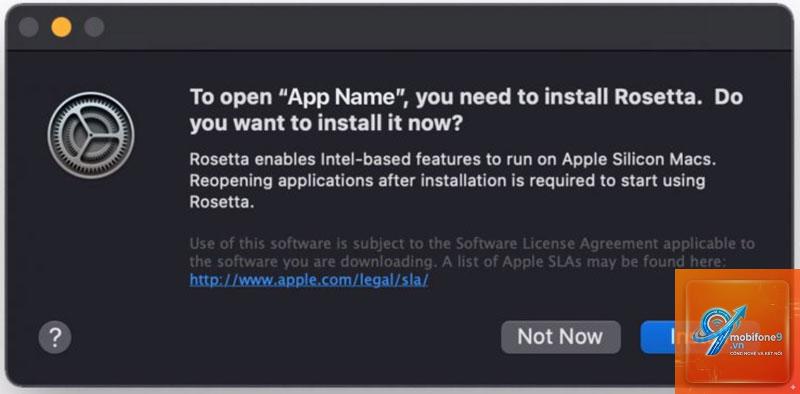Image resolution: width=800 pixels, height=394 pixels.
Task: Click the Software License Agreement notice text
Action: 471,253
